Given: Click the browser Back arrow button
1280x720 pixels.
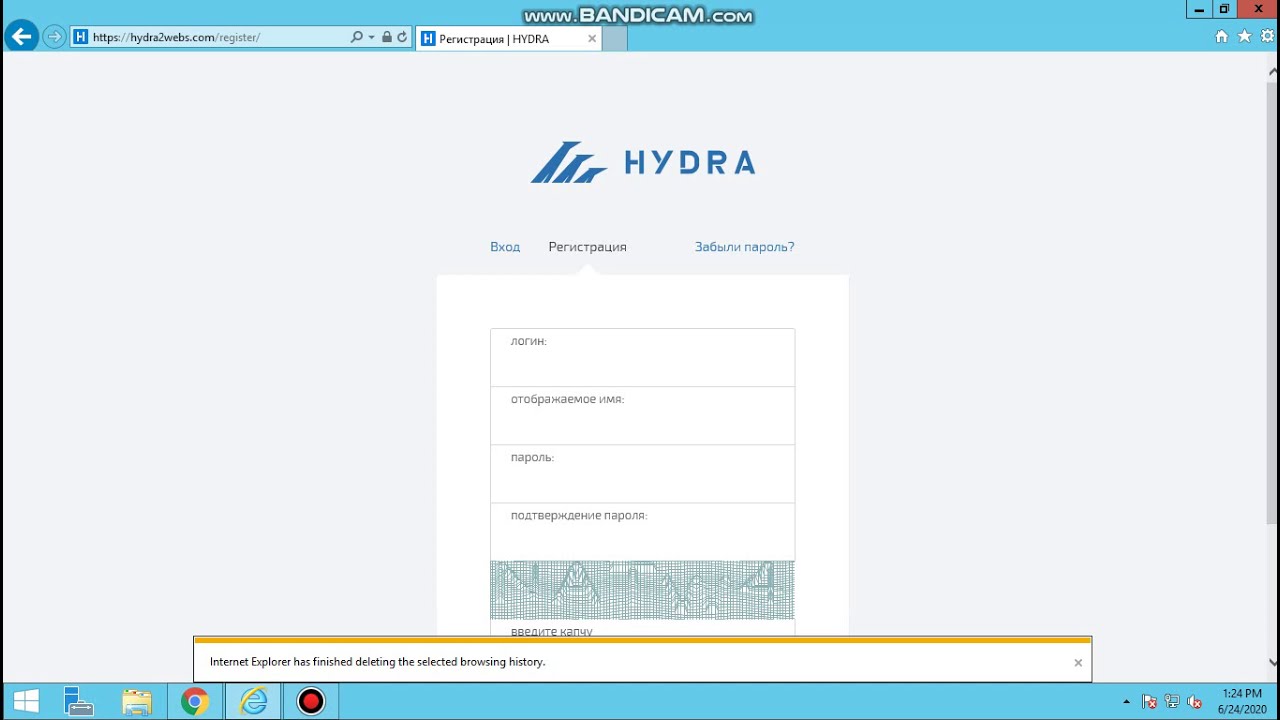Looking at the screenshot, I should click(21, 37).
